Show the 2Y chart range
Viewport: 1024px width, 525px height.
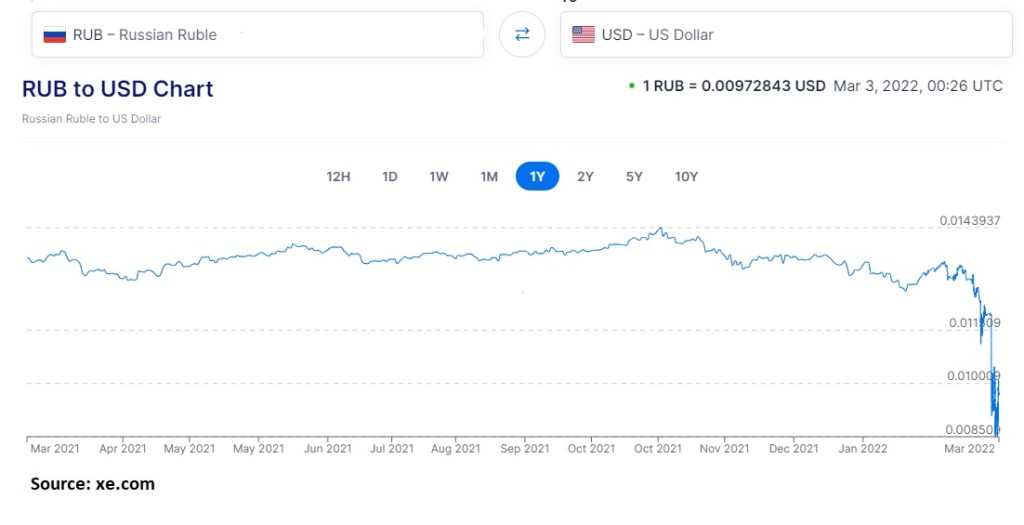585,177
